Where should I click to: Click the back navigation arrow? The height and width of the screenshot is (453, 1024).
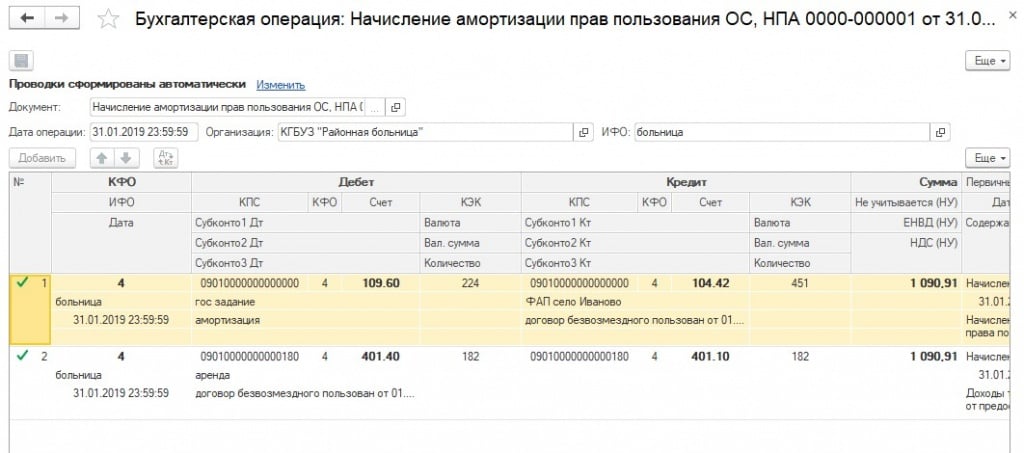[27, 19]
